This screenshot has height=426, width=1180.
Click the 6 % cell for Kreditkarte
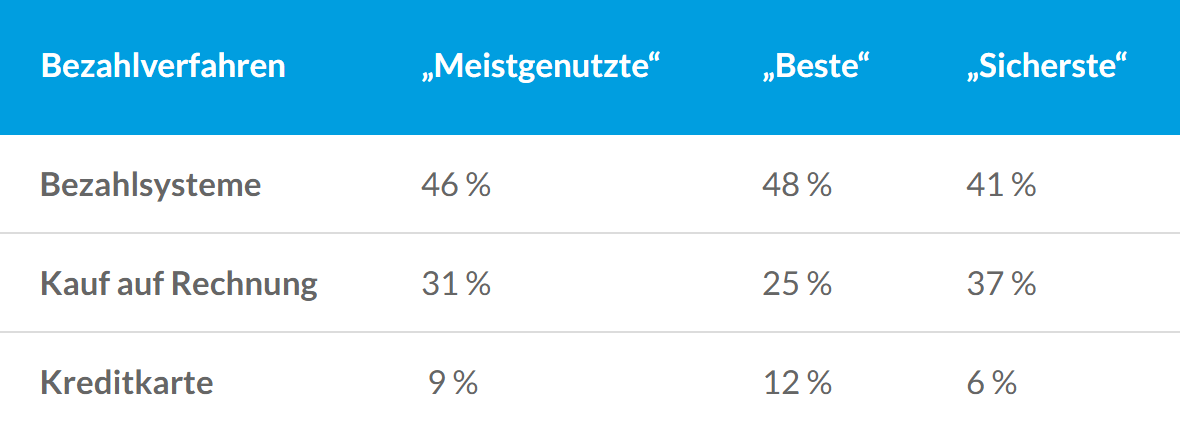(992, 383)
